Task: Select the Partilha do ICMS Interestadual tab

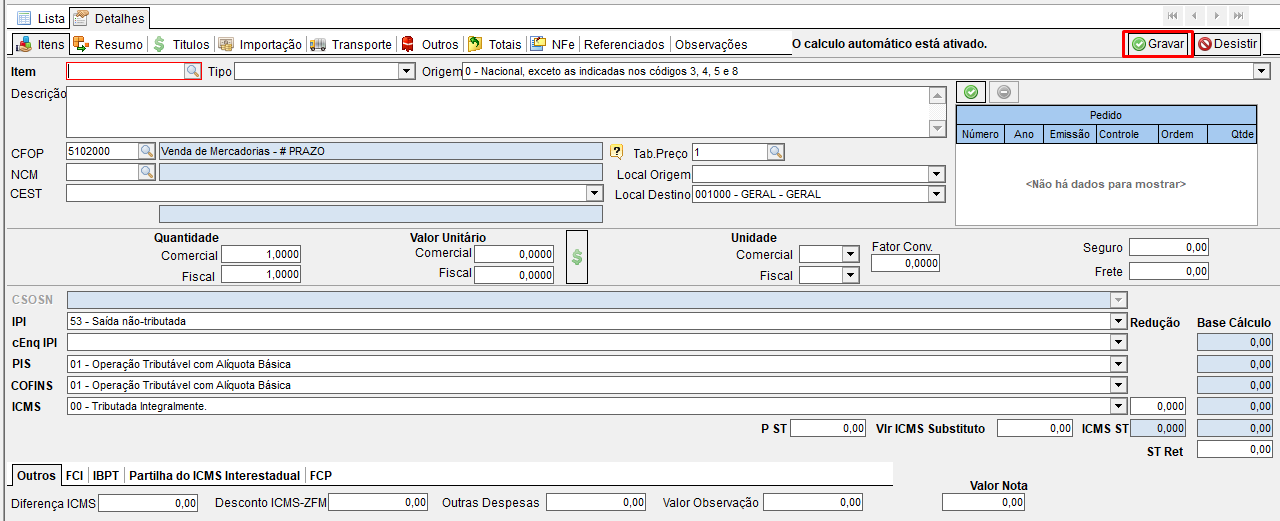Action: click(214, 476)
